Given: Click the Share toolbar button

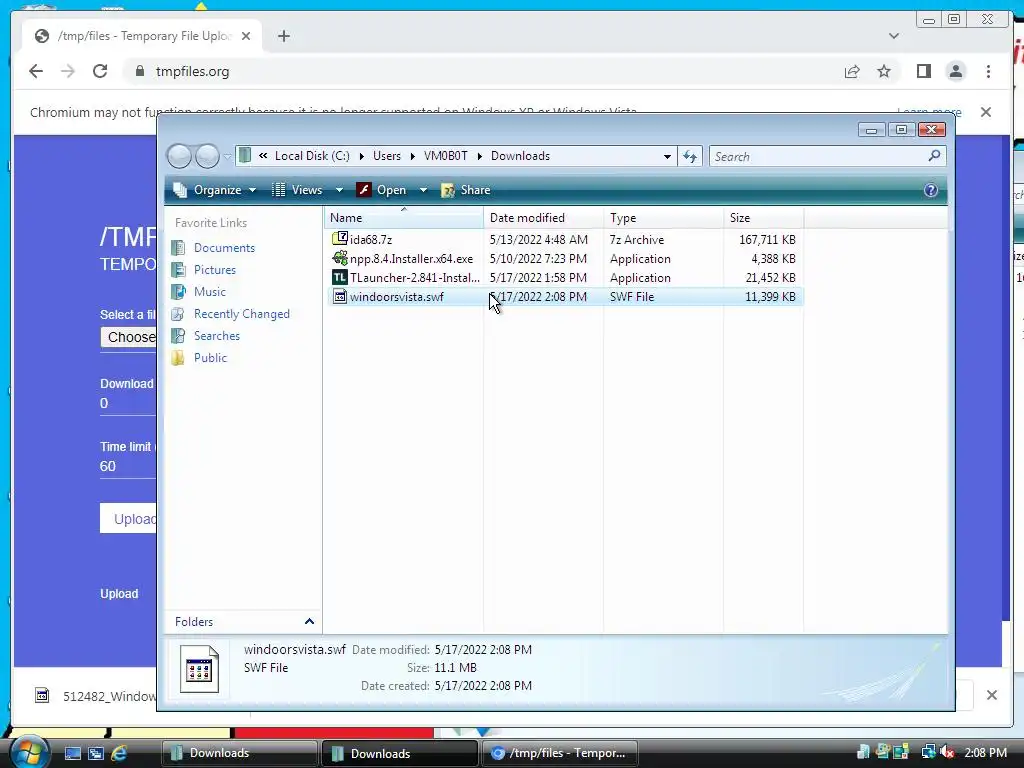Looking at the screenshot, I should pos(466,190).
